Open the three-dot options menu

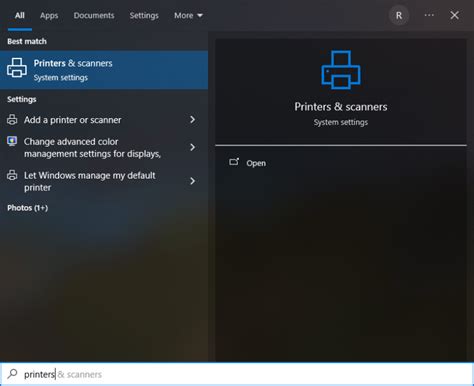(x=429, y=15)
